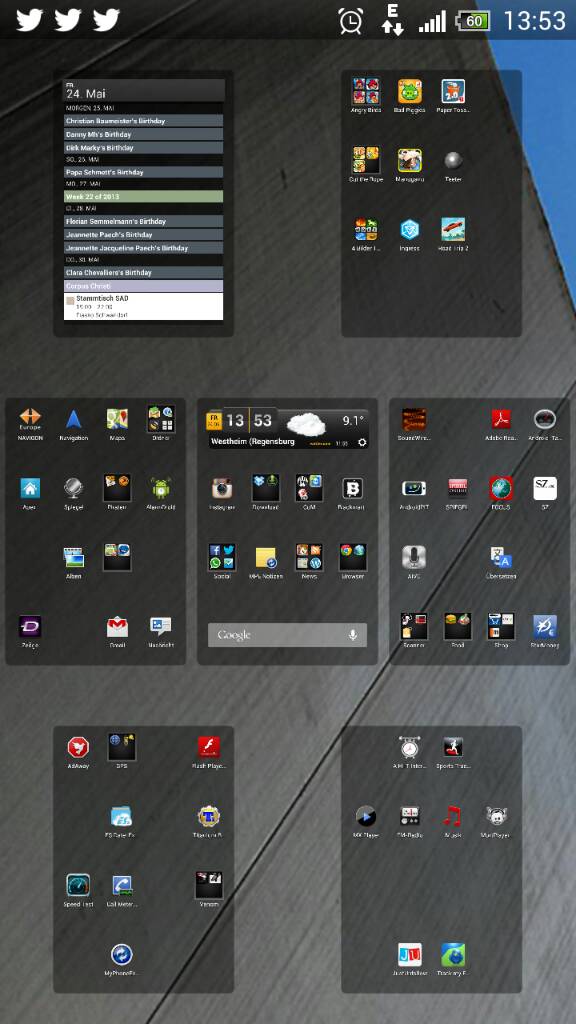Tap the 13:53 status bar clock

tap(535, 20)
